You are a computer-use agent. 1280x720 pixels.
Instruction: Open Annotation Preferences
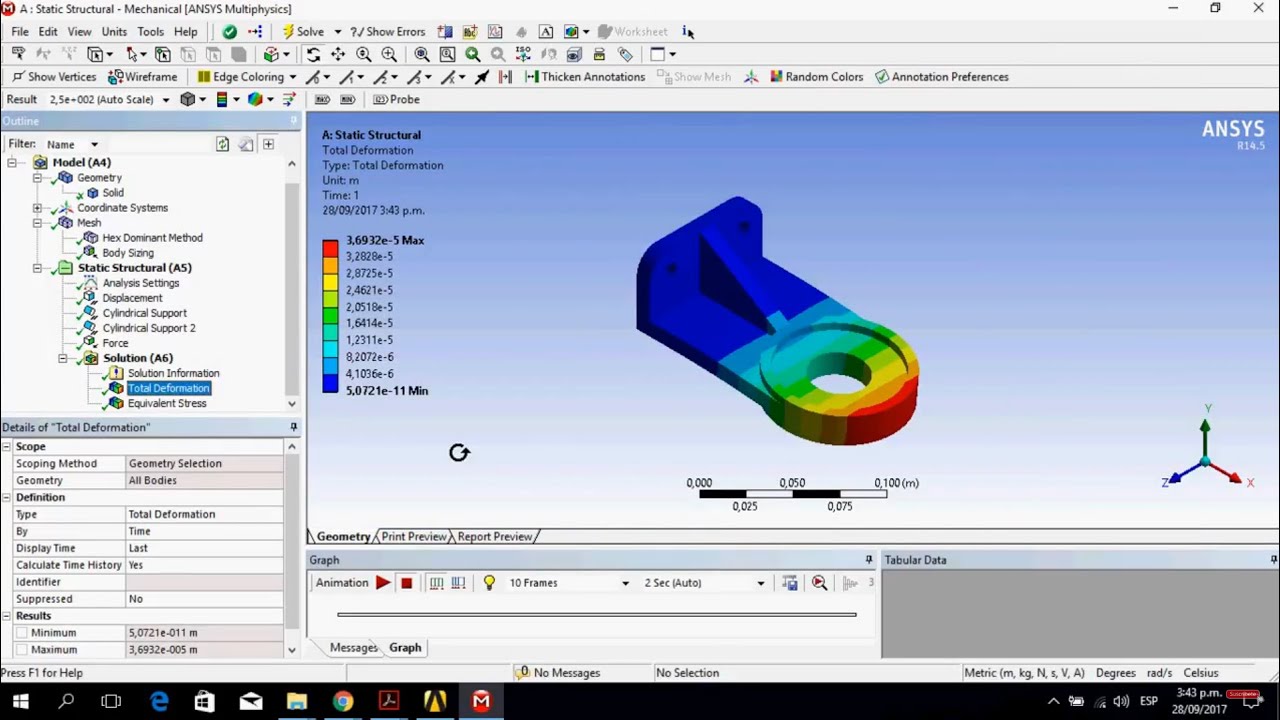941,77
